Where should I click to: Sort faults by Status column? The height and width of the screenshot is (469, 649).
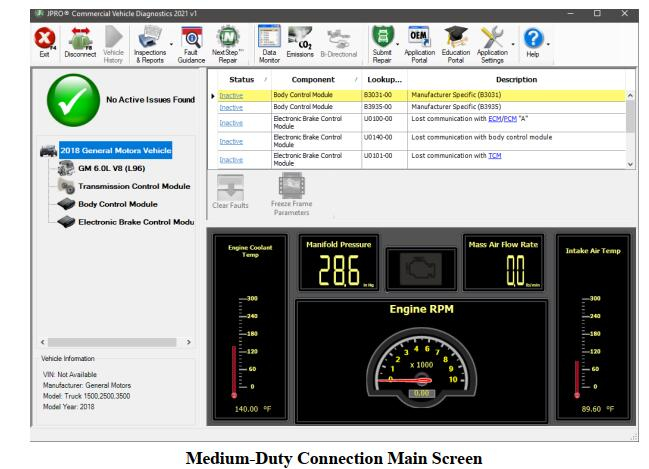[241, 79]
